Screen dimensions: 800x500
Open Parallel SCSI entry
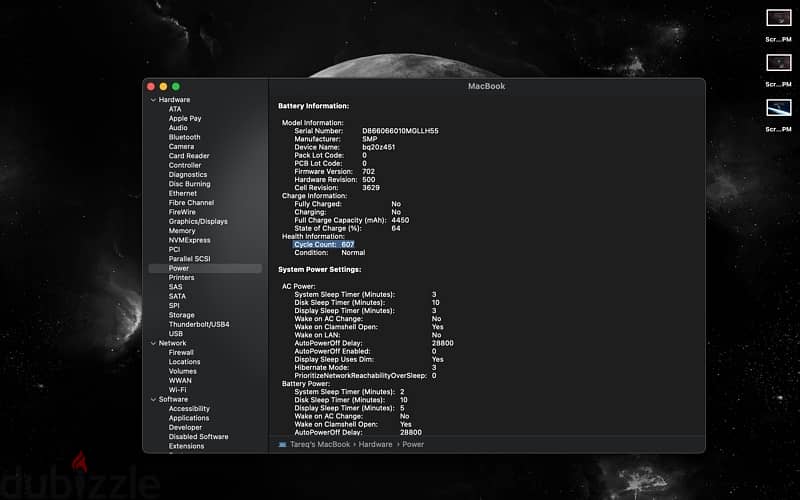(x=189, y=259)
